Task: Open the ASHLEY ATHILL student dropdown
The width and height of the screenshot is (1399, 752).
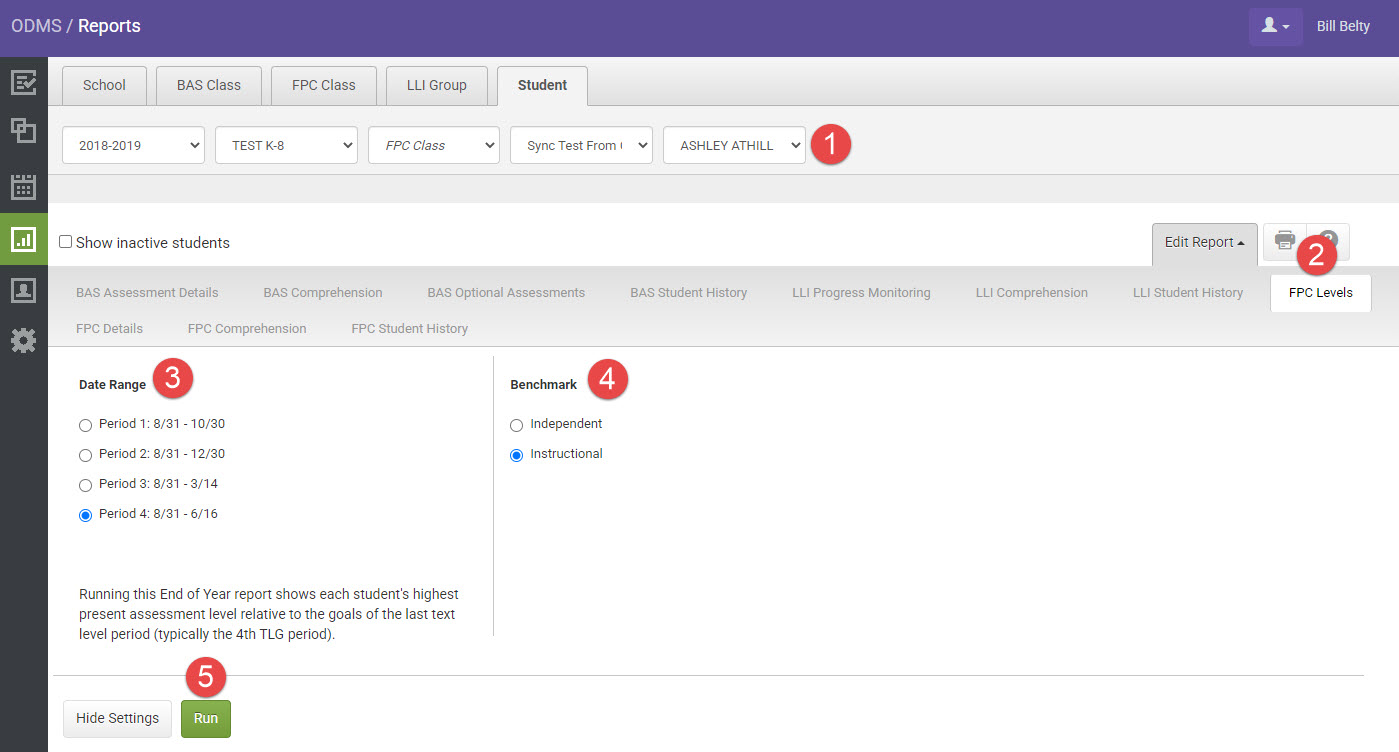Action: pos(734,145)
